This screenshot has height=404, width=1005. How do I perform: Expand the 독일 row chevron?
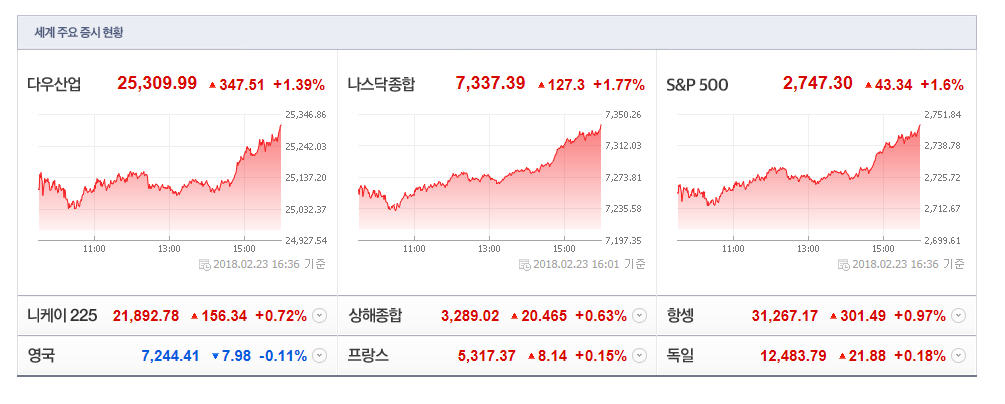tap(958, 355)
